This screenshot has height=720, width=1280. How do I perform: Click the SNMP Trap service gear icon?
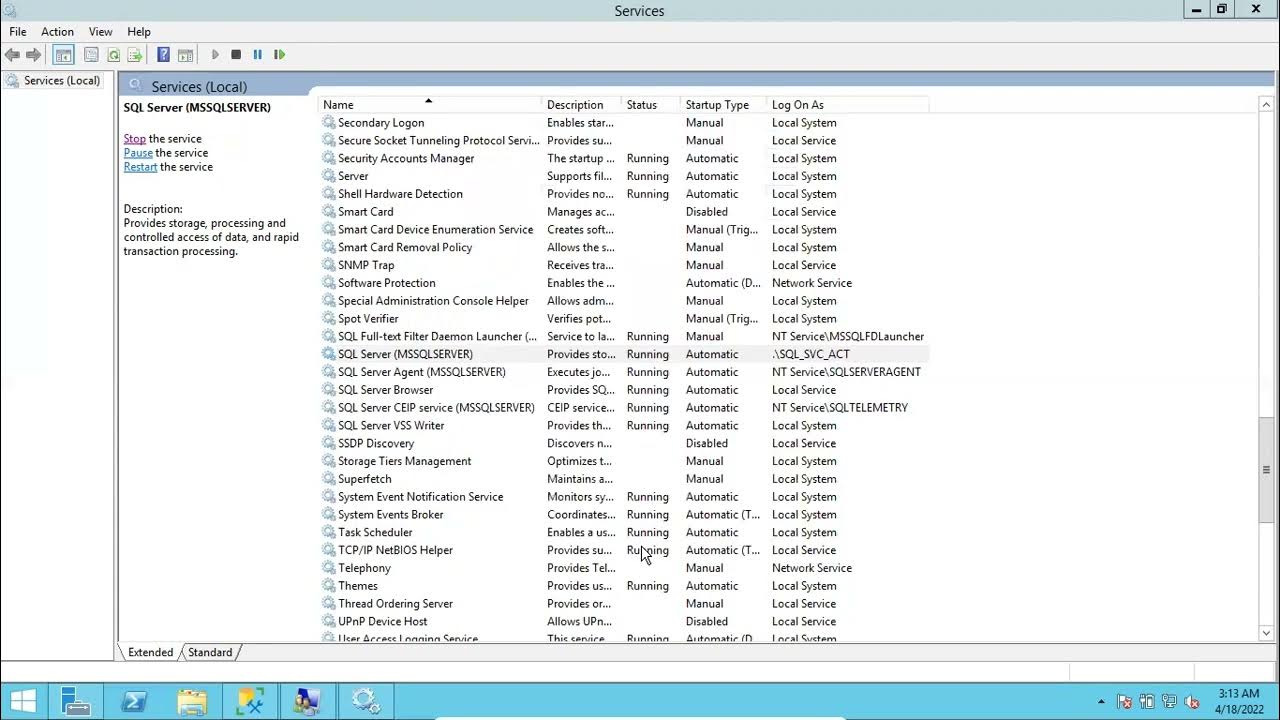click(328, 265)
